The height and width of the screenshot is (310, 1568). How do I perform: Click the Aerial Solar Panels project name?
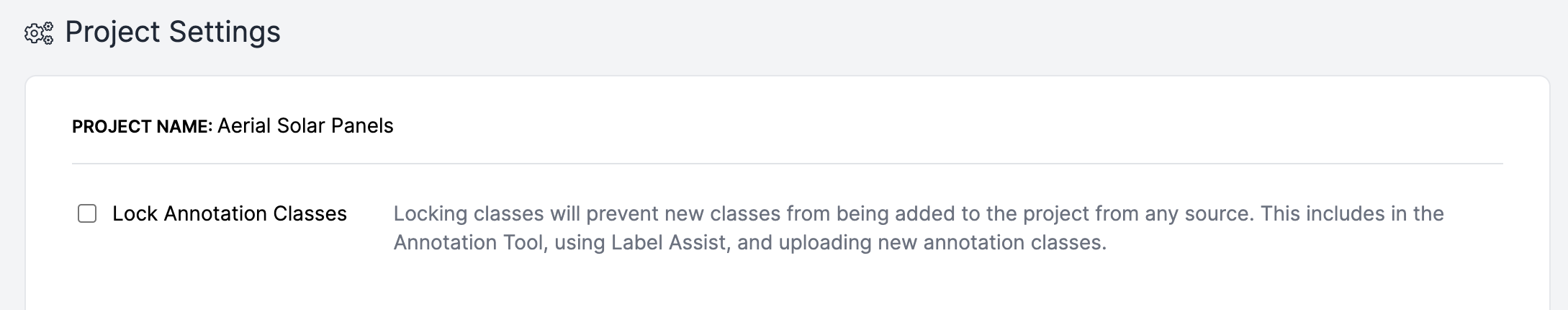(x=305, y=125)
